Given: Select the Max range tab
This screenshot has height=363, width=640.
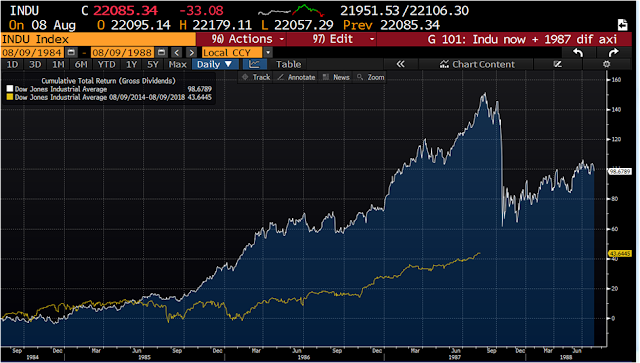Looking at the screenshot, I should [x=178, y=64].
